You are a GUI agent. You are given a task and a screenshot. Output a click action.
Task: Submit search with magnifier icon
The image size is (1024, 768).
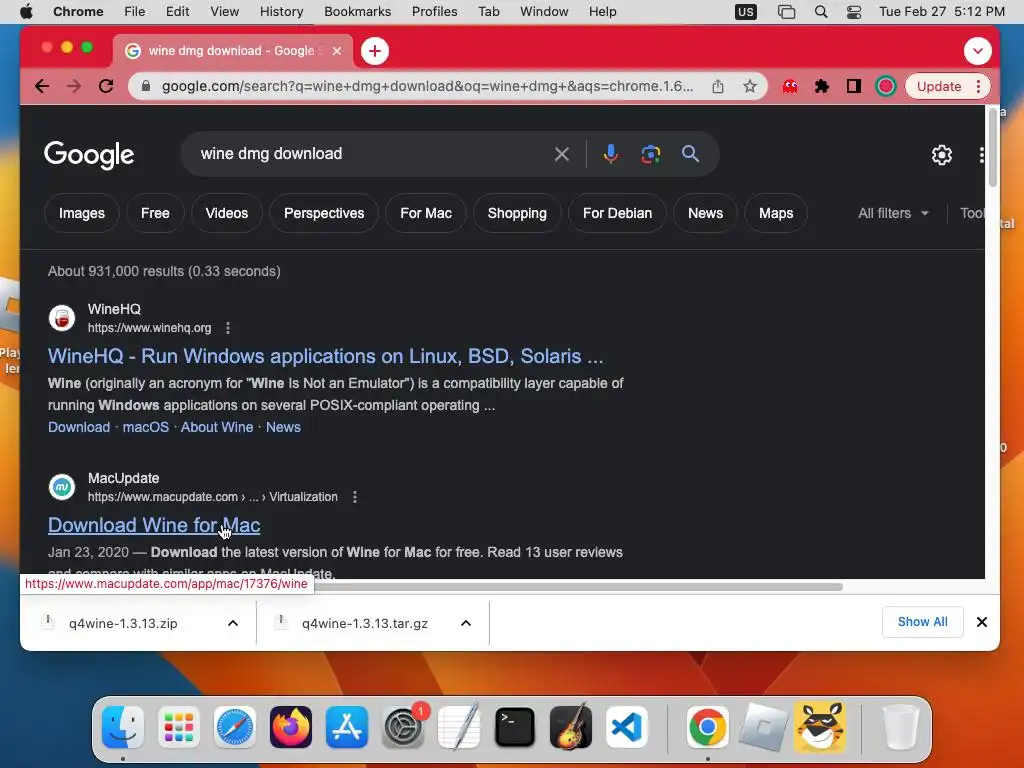[690, 154]
